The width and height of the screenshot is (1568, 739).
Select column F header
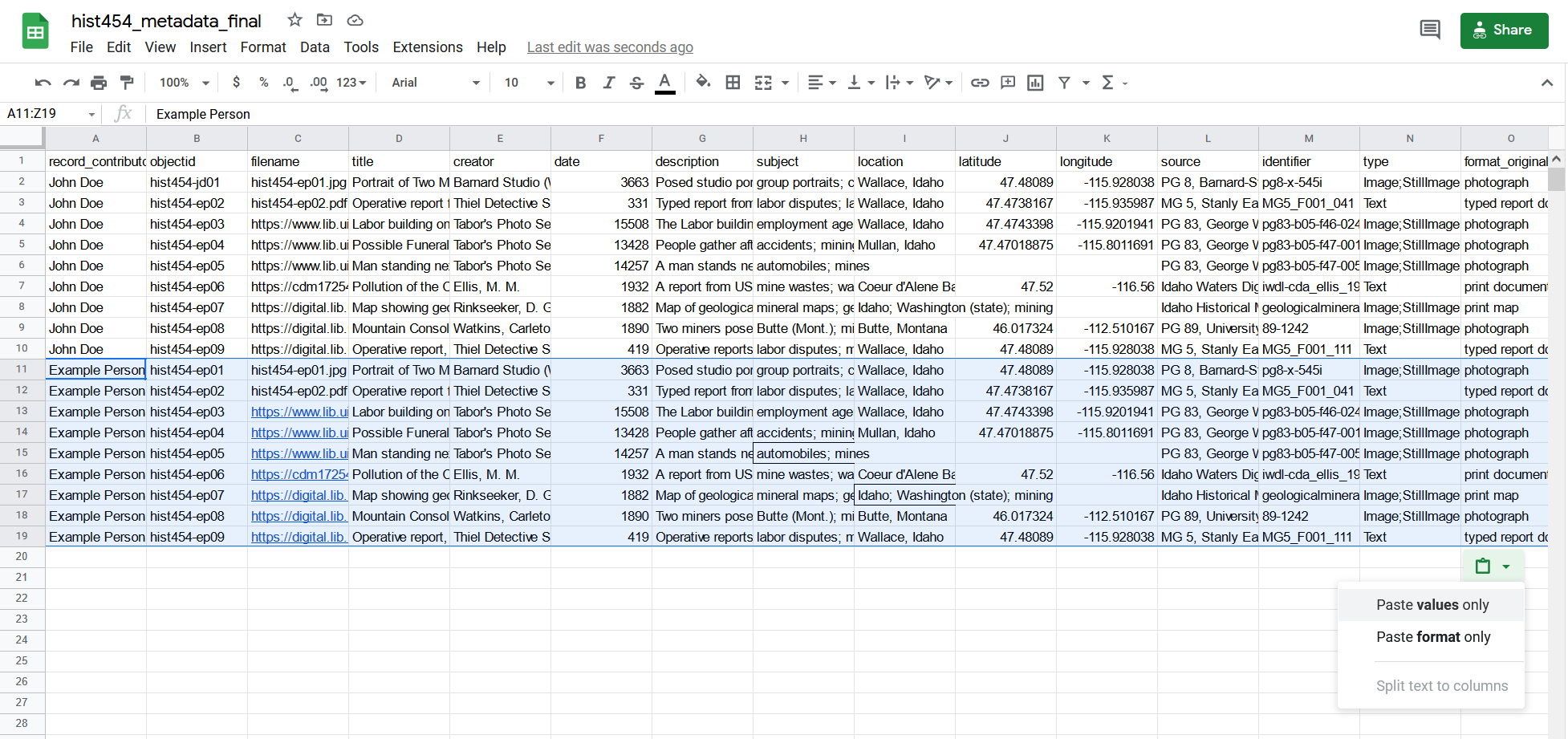click(x=601, y=138)
